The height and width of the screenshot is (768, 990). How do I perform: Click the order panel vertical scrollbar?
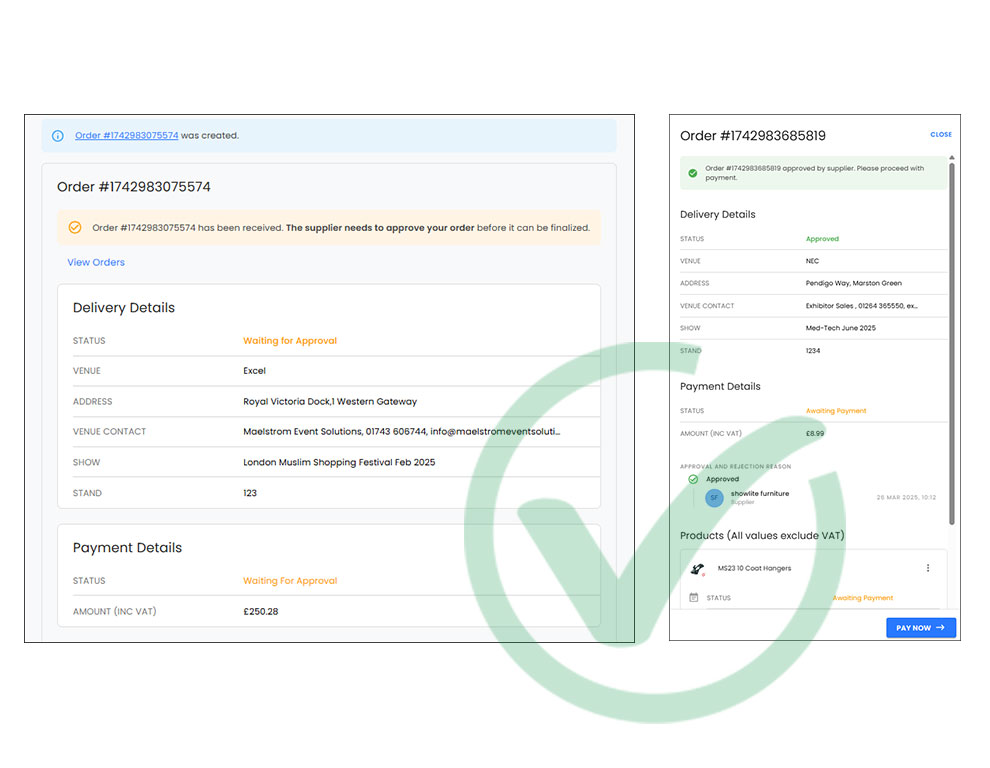952,340
